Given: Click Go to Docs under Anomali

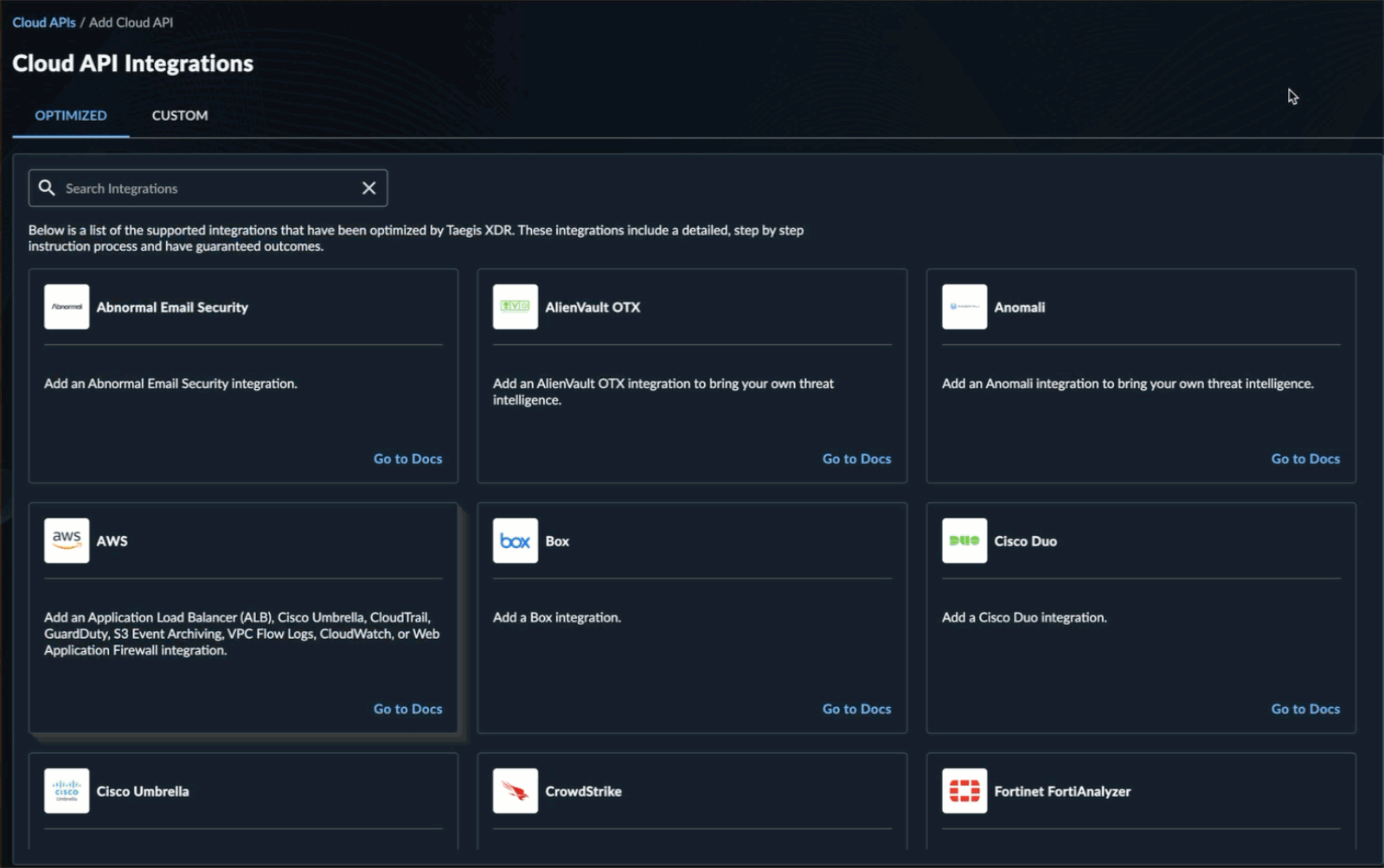Looking at the screenshot, I should pyautogui.click(x=1304, y=458).
